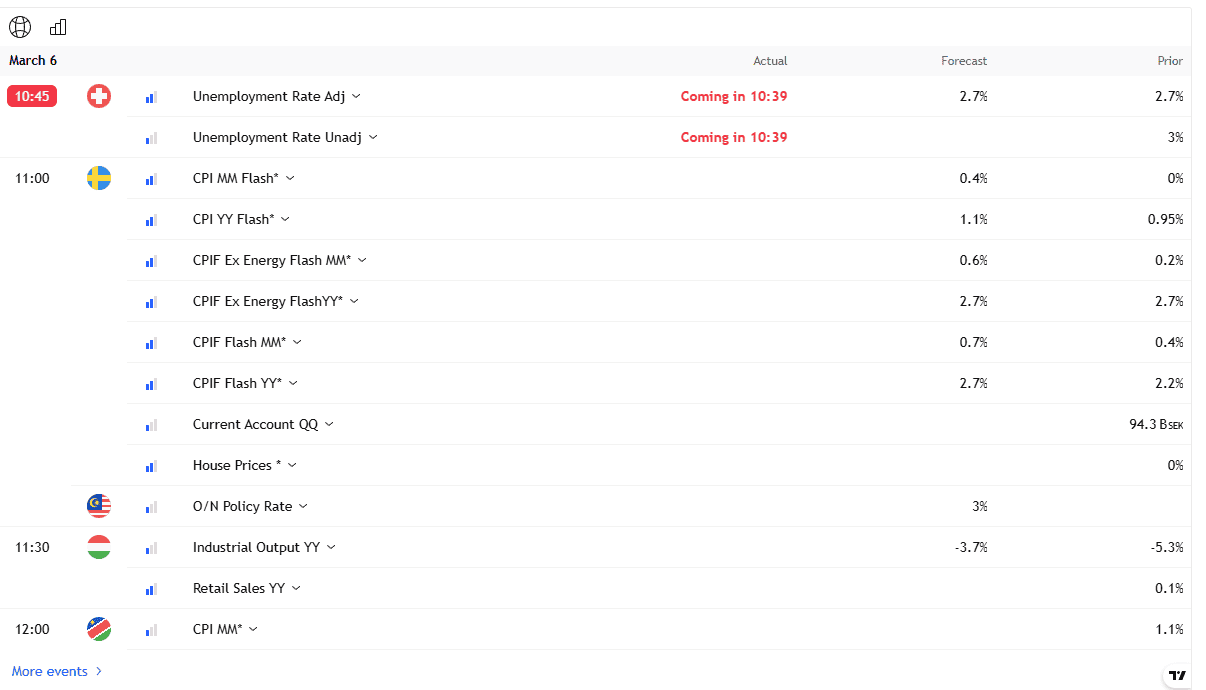The image size is (1206, 690).
Task: Expand Current Account QQ details
Action: pyautogui.click(x=329, y=424)
